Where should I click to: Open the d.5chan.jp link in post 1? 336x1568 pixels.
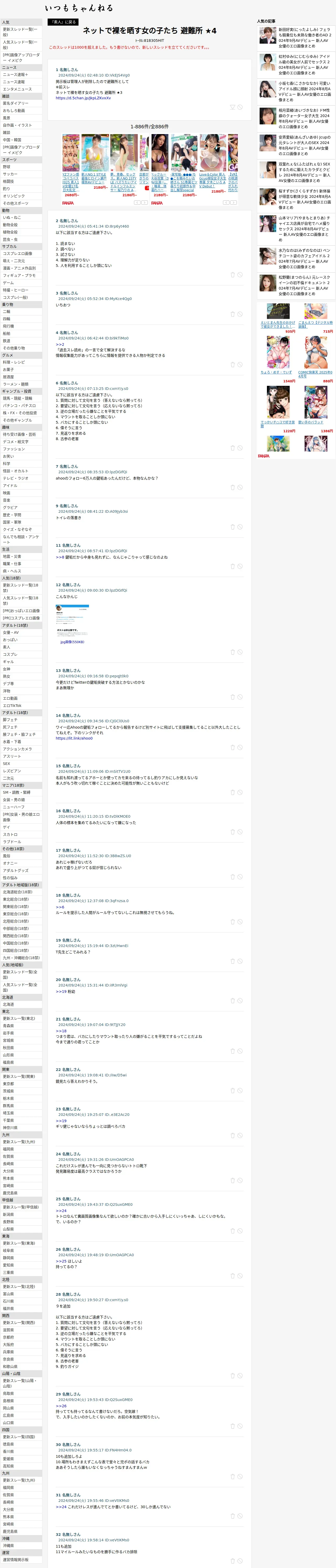click(x=83, y=98)
